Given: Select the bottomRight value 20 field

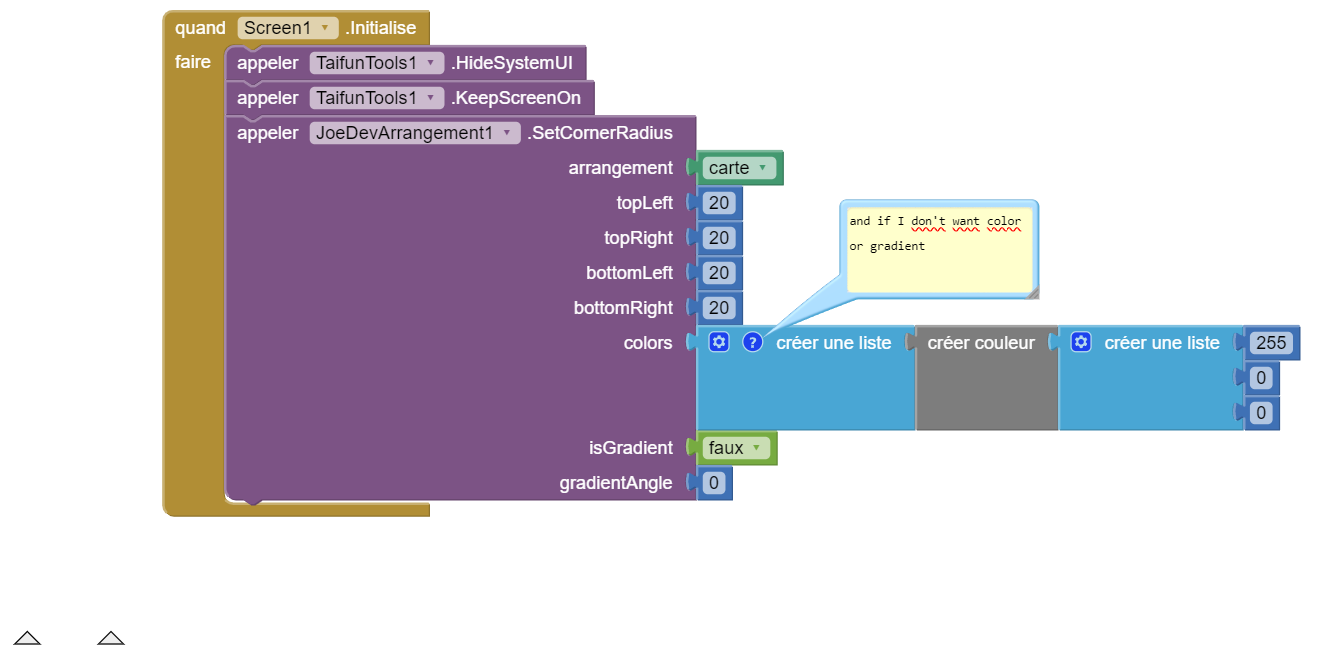Looking at the screenshot, I should point(718,308).
